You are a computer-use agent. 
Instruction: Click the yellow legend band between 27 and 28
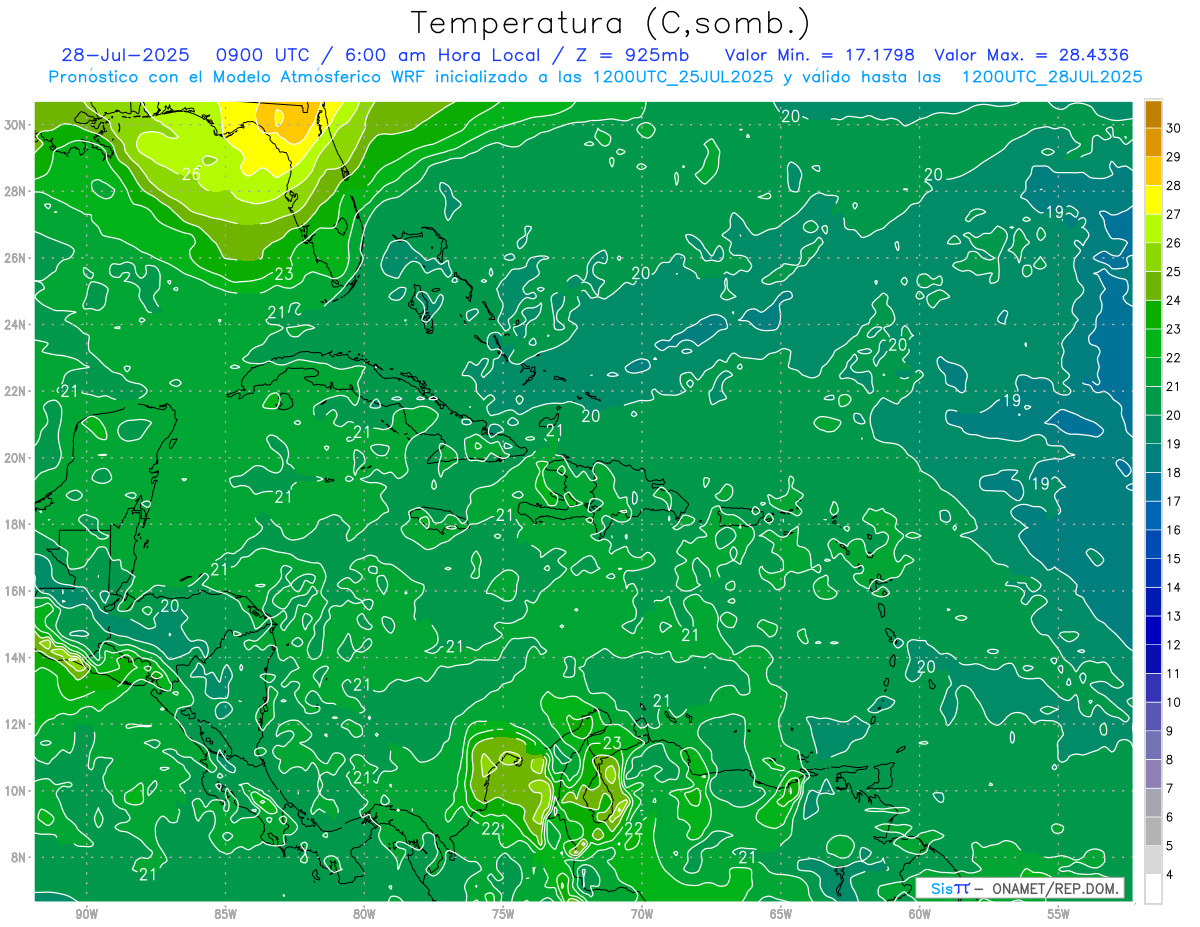pyautogui.click(x=1153, y=200)
